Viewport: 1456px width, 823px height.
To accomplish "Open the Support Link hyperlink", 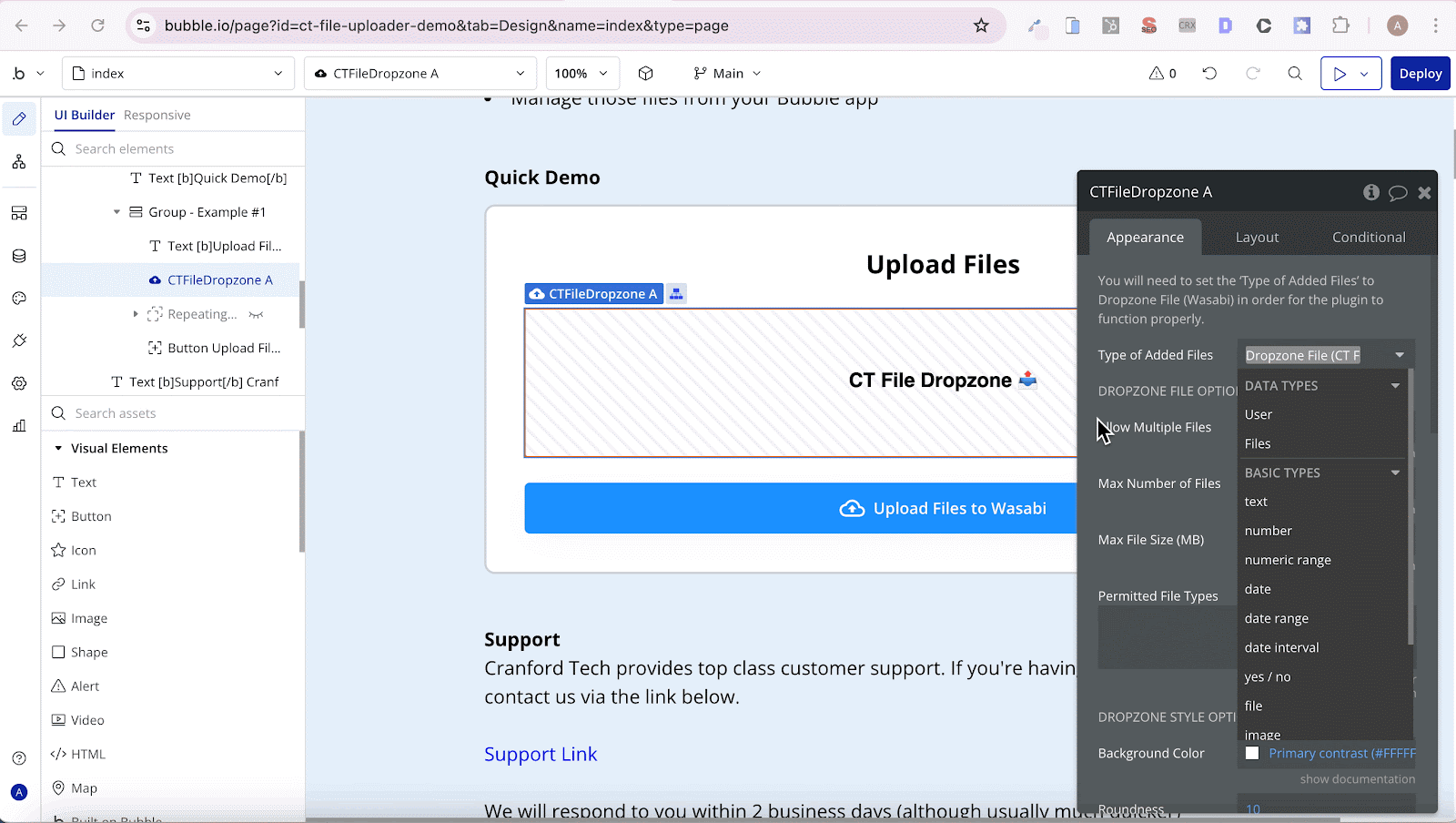I will pos(541,754).
